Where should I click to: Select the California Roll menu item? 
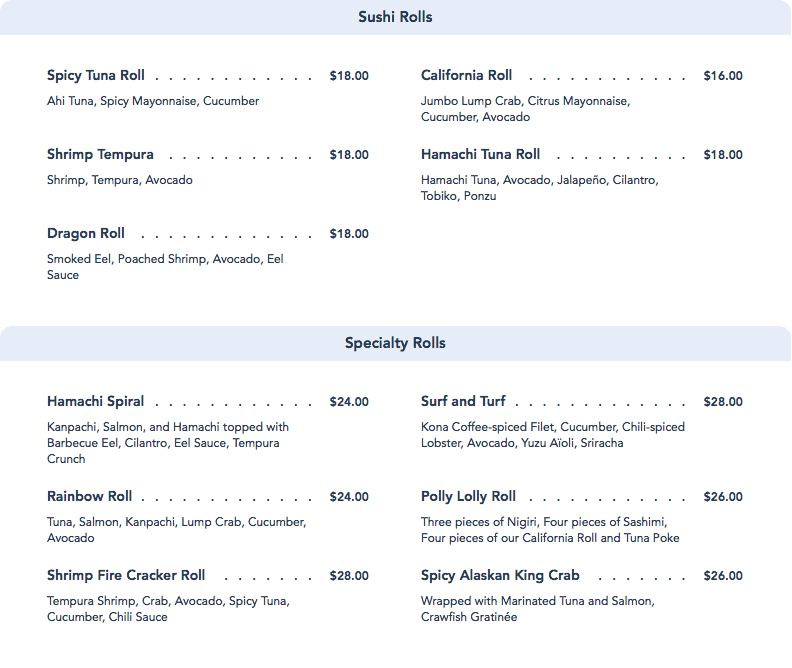[466, 76]
